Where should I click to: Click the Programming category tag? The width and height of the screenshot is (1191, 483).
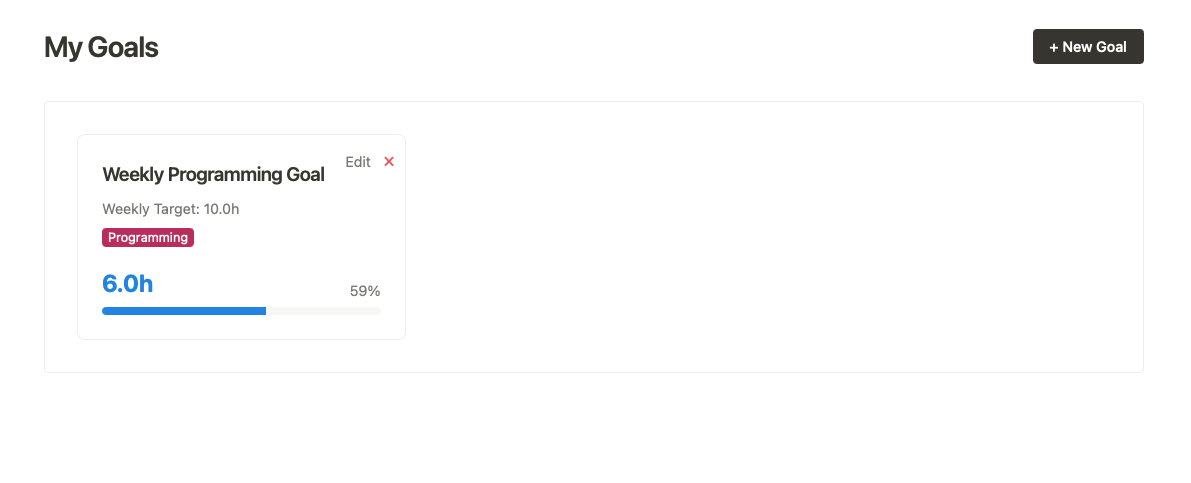coord(148,238)
